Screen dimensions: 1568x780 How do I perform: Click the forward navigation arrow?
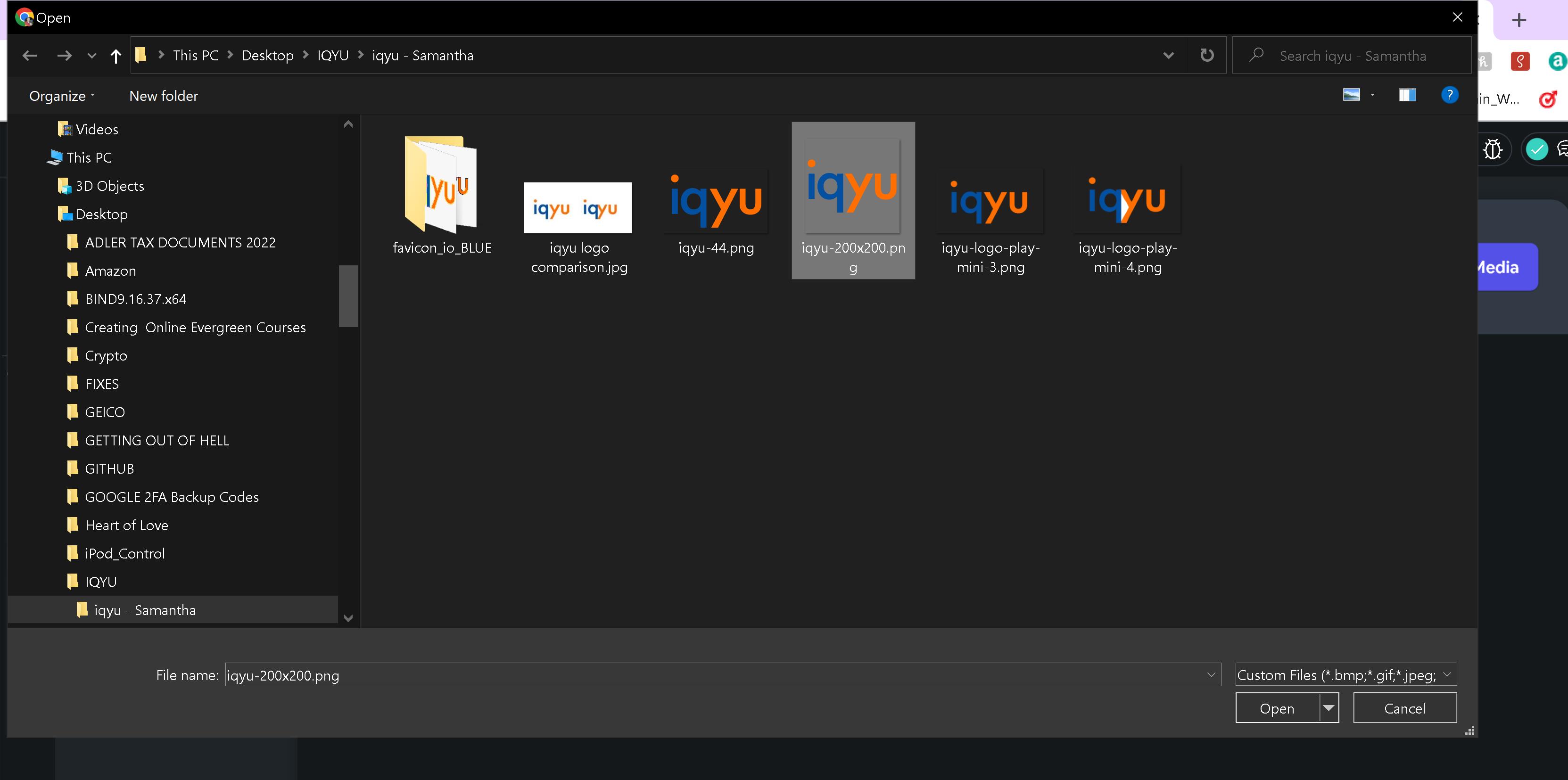pyautogui.click(x=65, y=55)
